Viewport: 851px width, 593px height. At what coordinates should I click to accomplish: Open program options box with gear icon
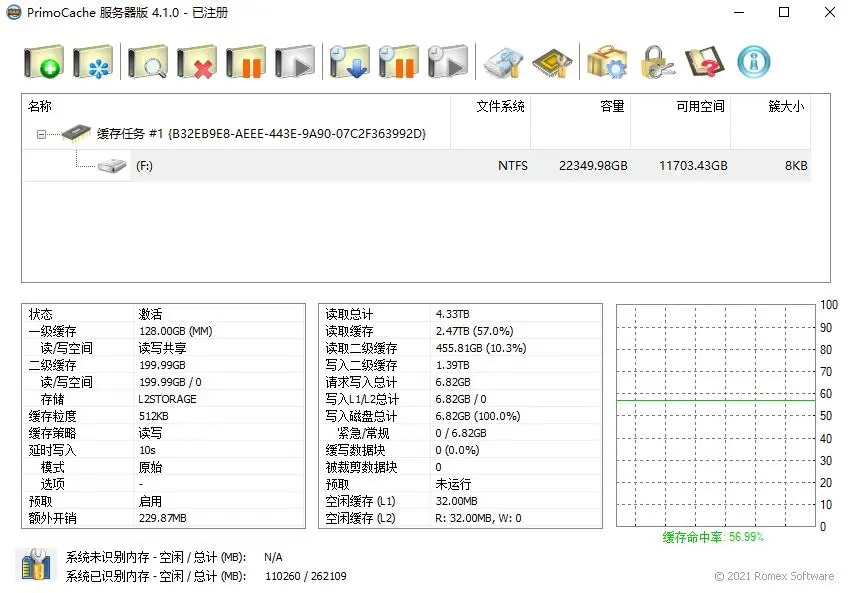tap(606, 62)
